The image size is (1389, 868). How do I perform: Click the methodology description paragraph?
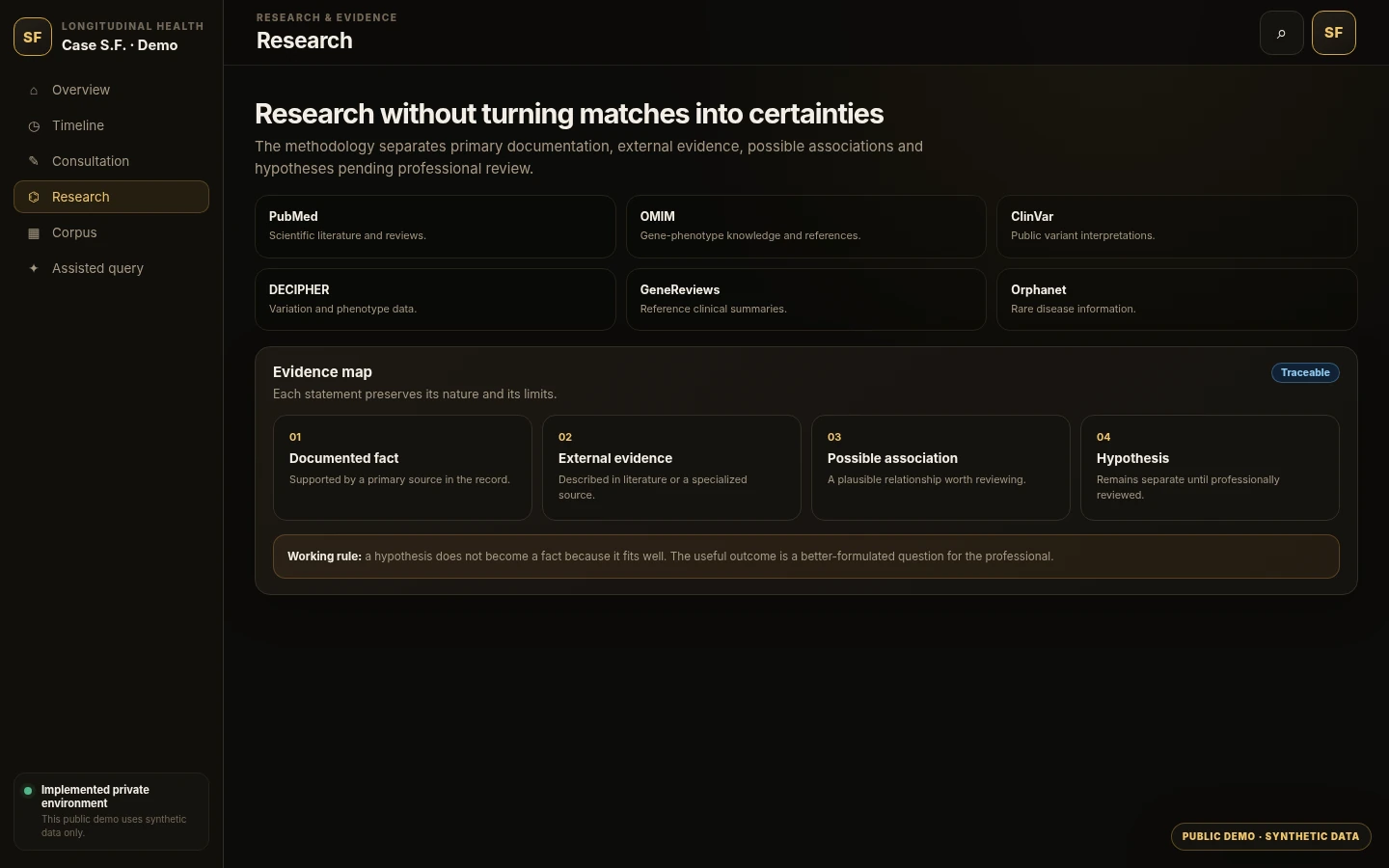coord(588,157)
